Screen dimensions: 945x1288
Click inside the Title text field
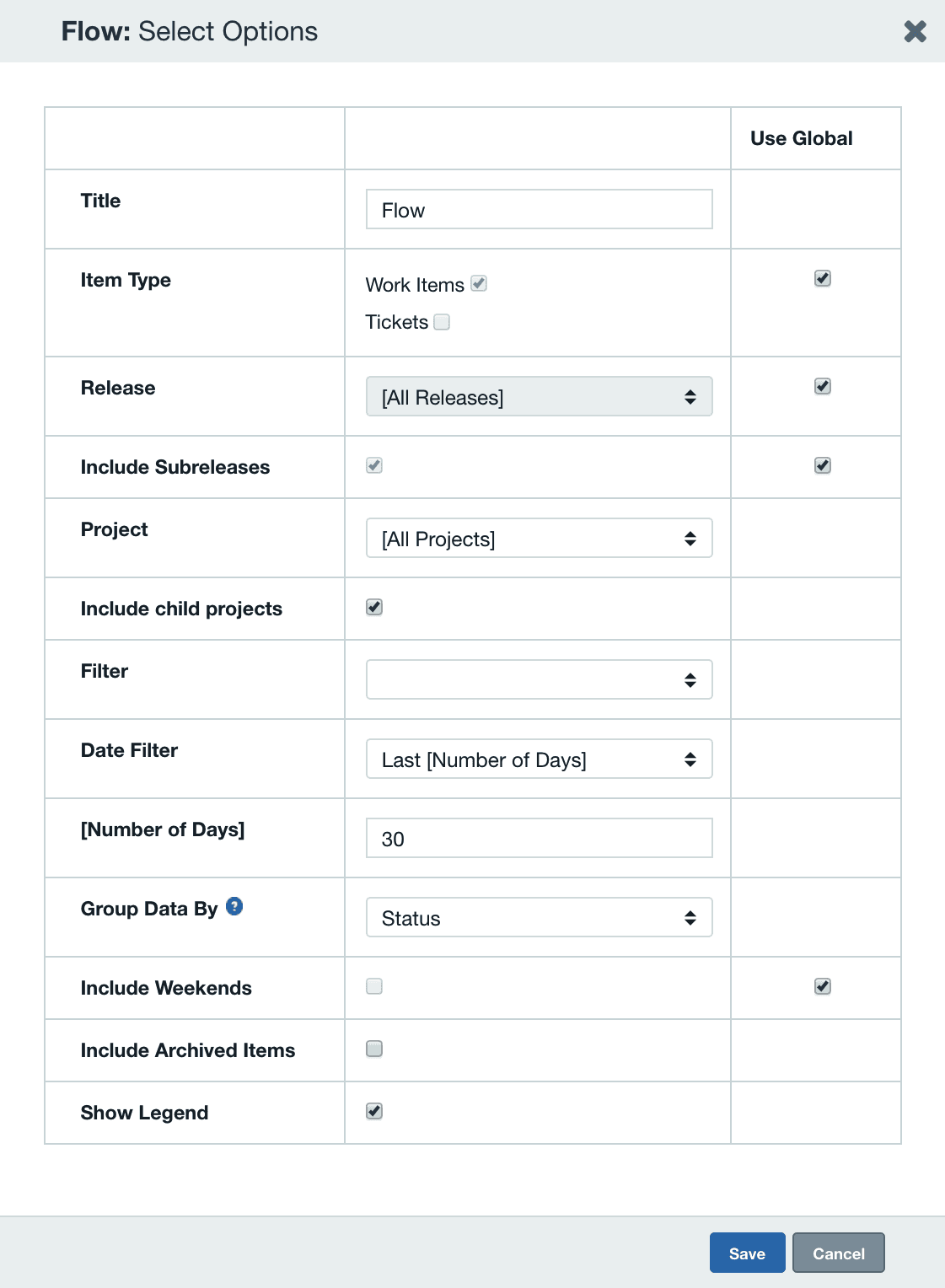(539, 209)
